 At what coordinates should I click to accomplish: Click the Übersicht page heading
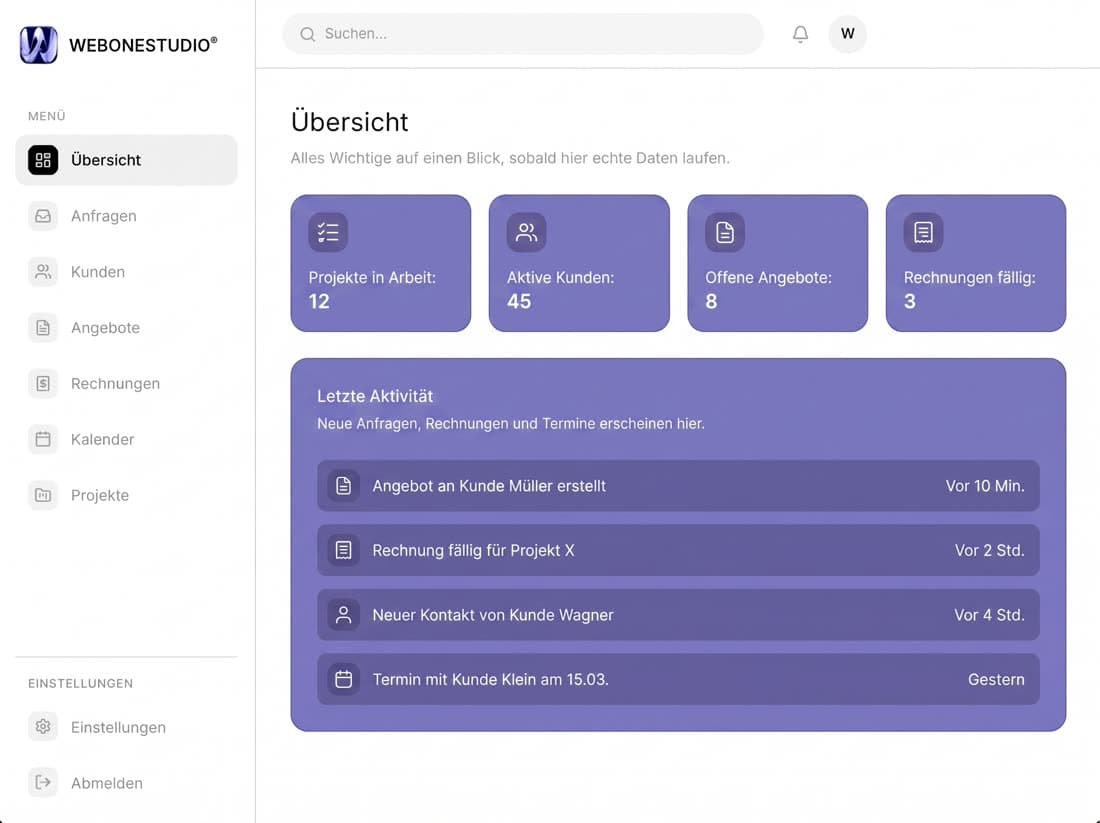tap(349, 121)
